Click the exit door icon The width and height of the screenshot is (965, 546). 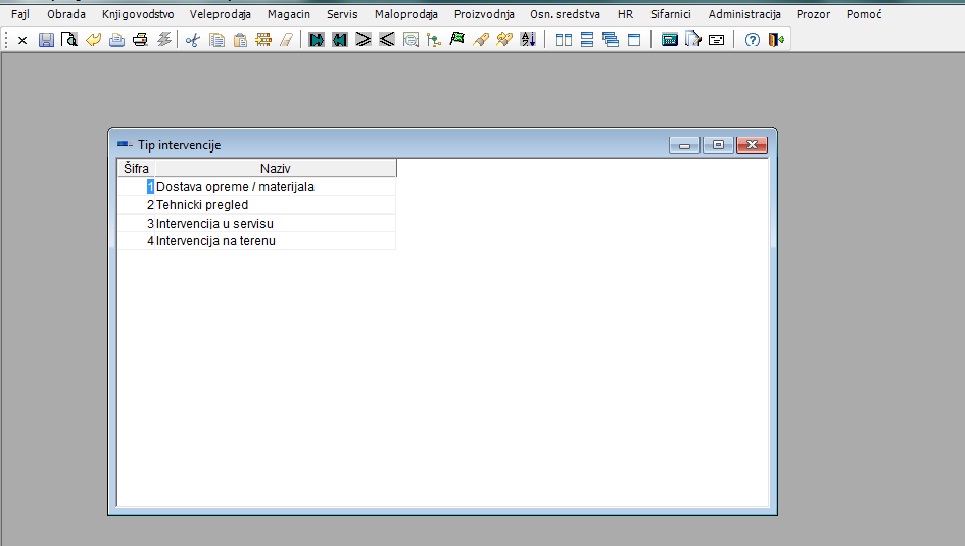775,40
